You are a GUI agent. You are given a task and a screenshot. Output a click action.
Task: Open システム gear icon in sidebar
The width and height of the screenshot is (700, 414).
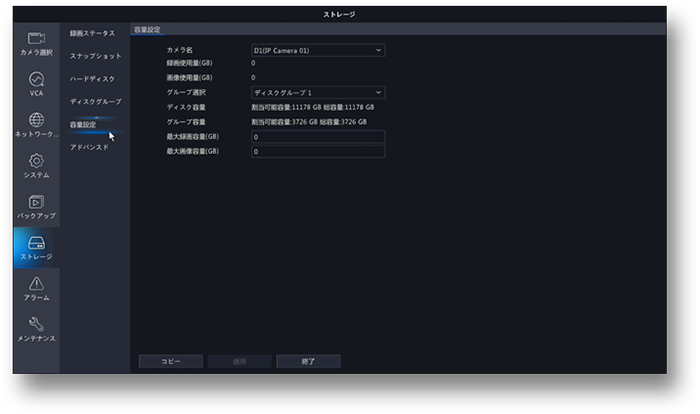click(x=36, y=161)
